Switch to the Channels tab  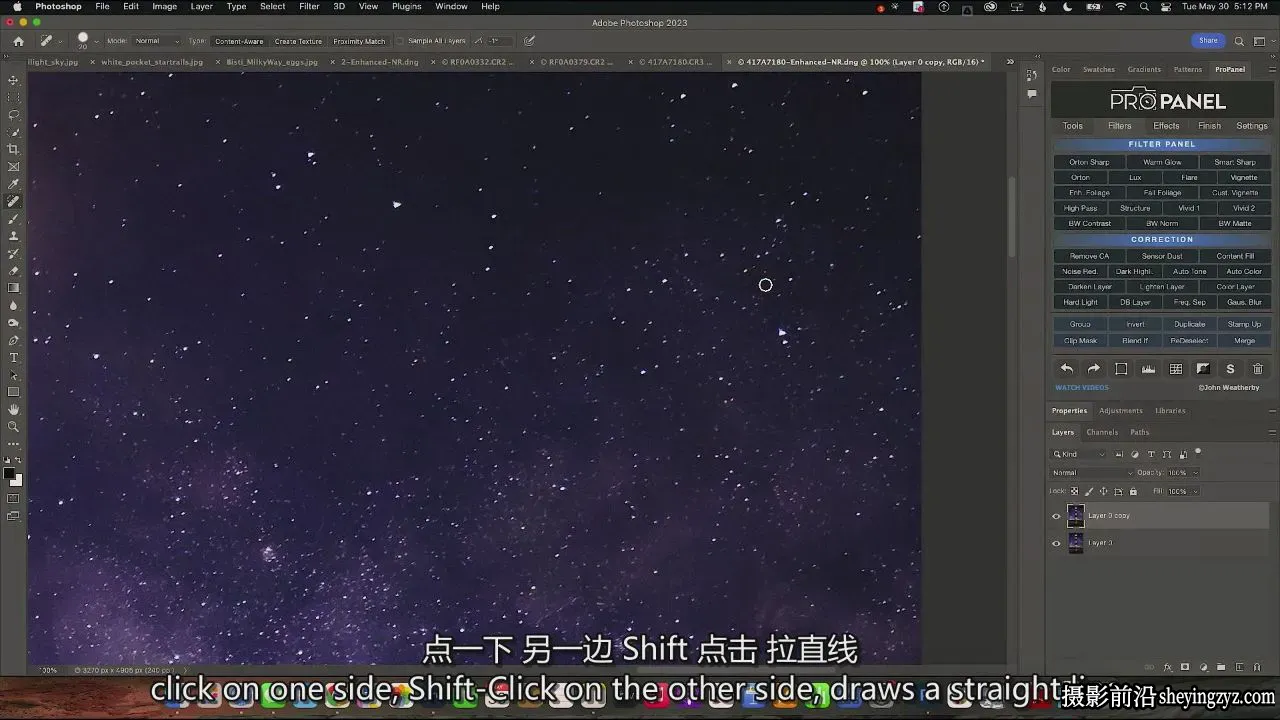click(x=1102, y=432)
